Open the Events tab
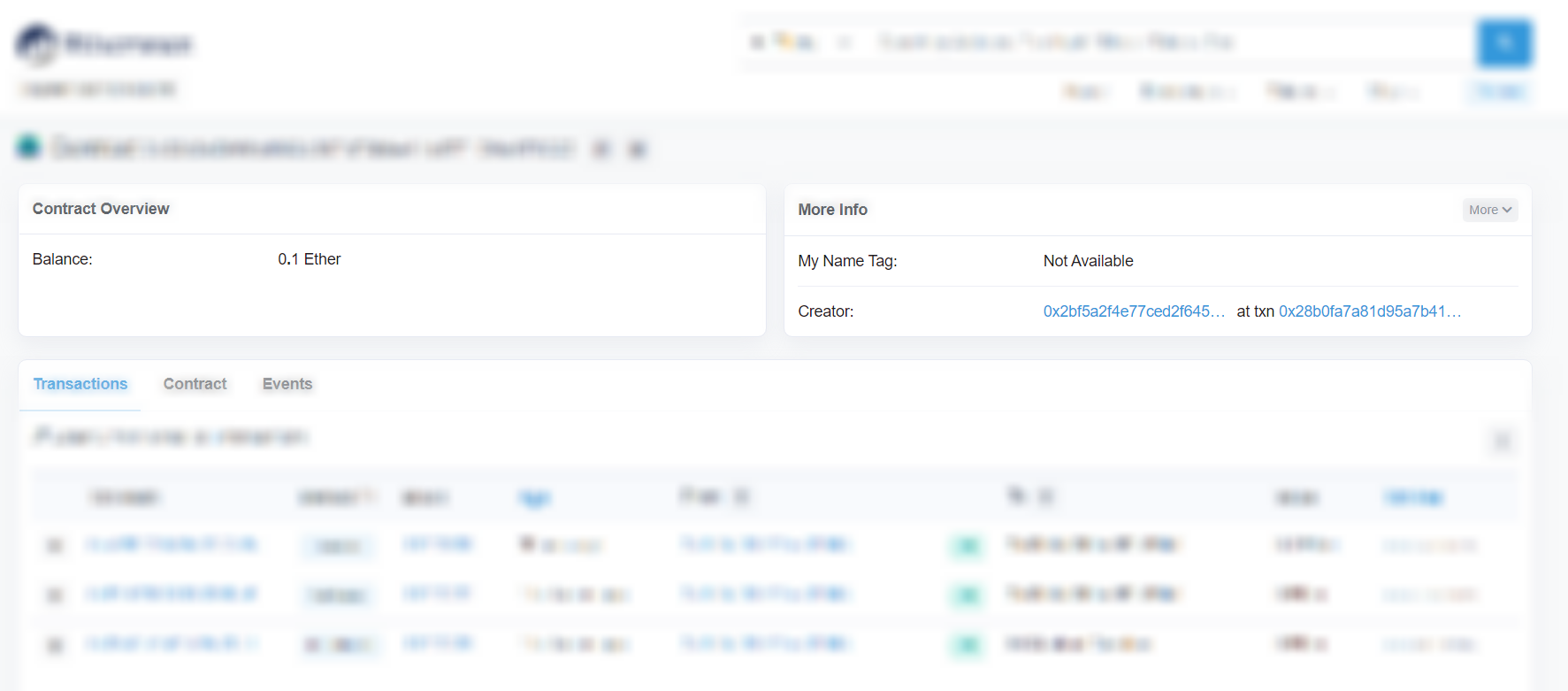 (x=287, y=384)
